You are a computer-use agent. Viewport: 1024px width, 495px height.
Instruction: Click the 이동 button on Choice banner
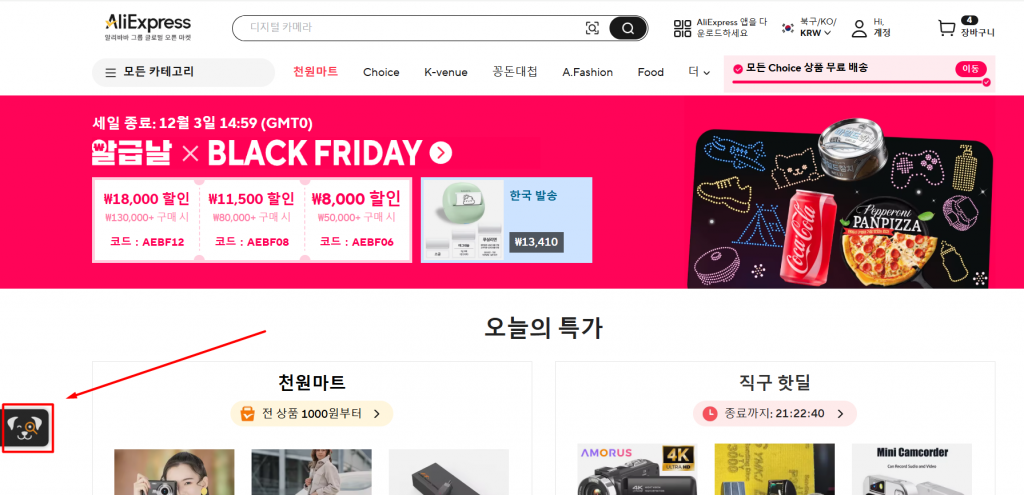coord(970,69)
